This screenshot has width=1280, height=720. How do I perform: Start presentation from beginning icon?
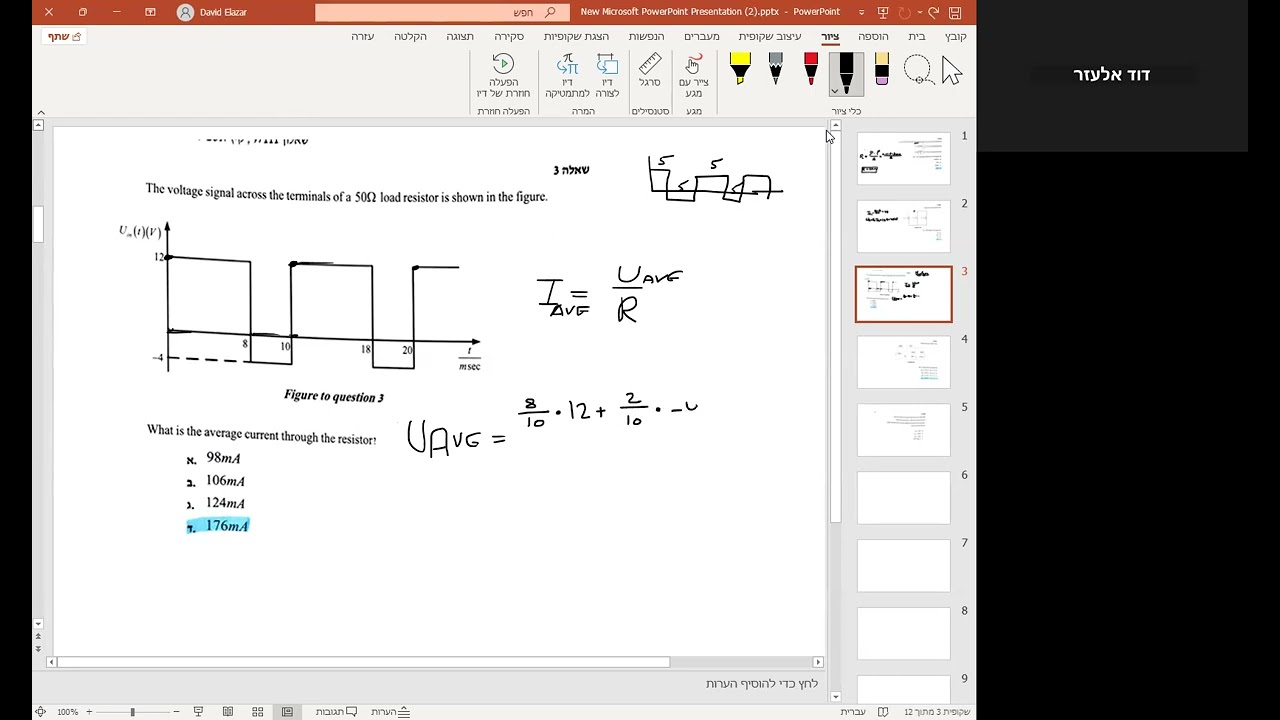[882, 12]
